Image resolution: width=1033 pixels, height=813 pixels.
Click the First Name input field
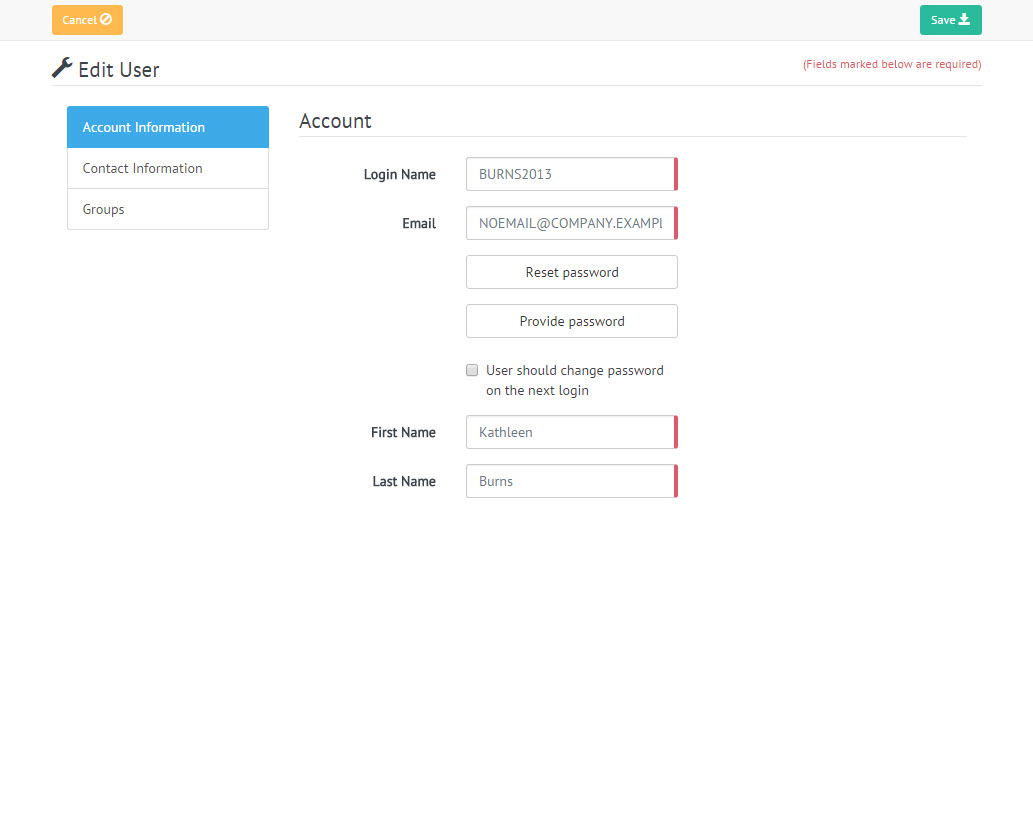click(571, 432)
